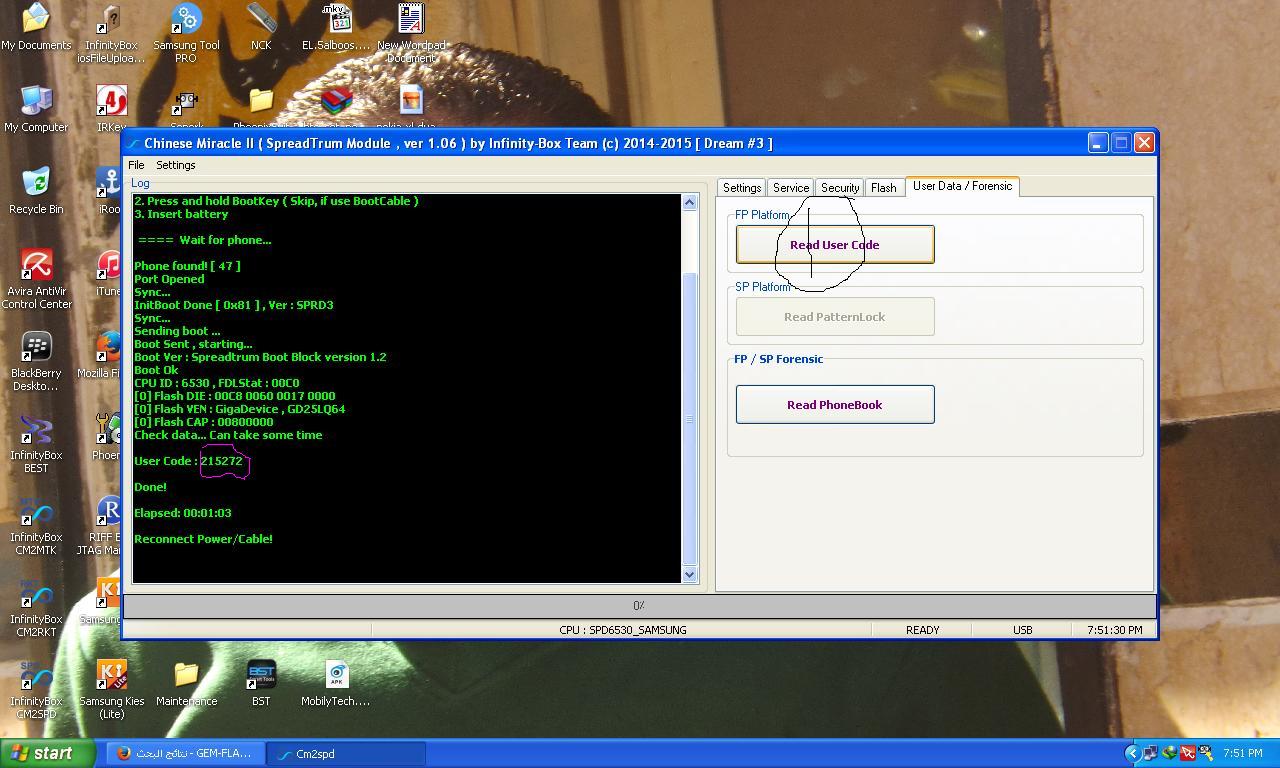Click the log scrollbar down arrow
This screenshot has width=1280, height=768.
[689, 574]
